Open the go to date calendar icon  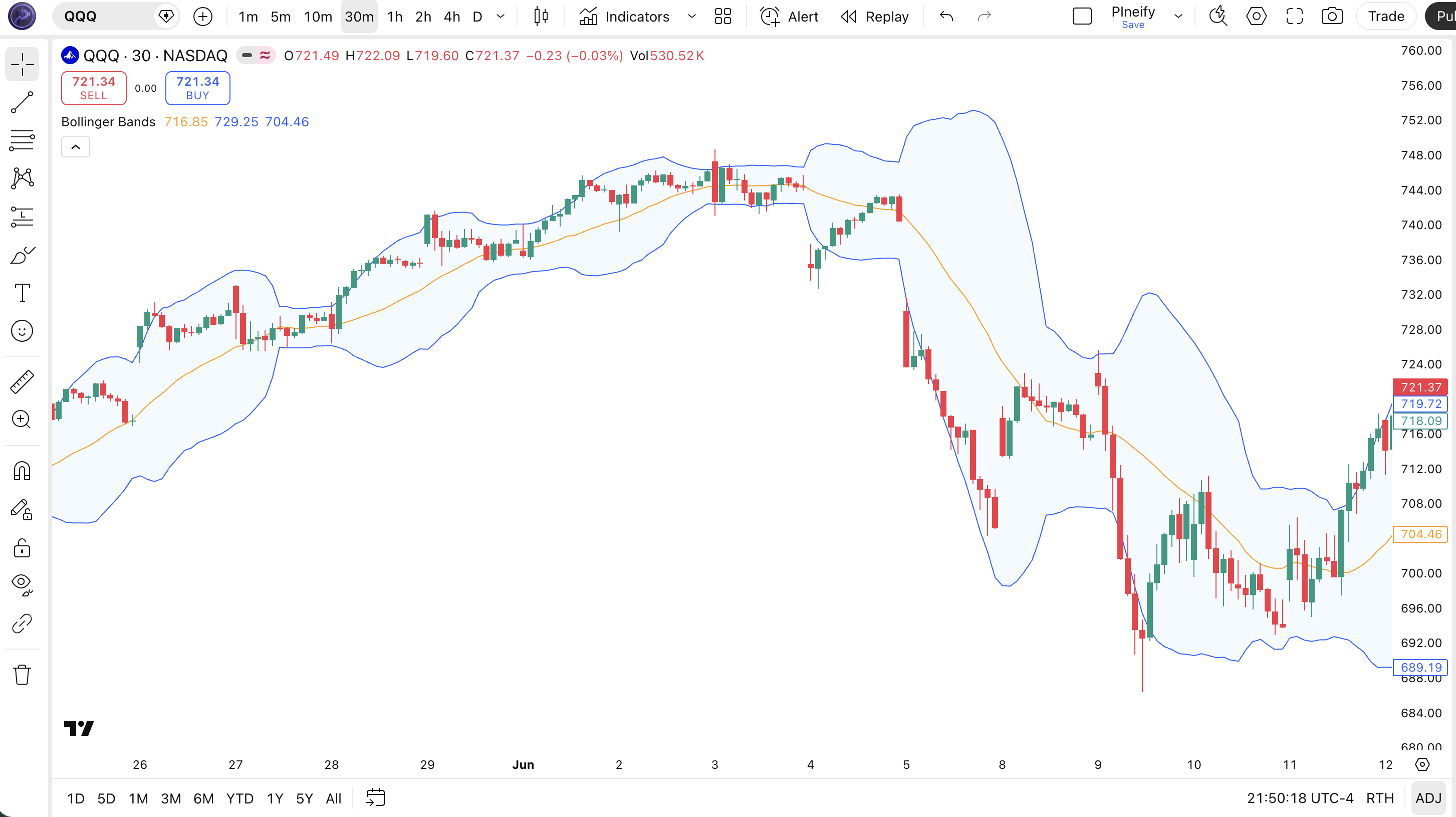[375, 798]
